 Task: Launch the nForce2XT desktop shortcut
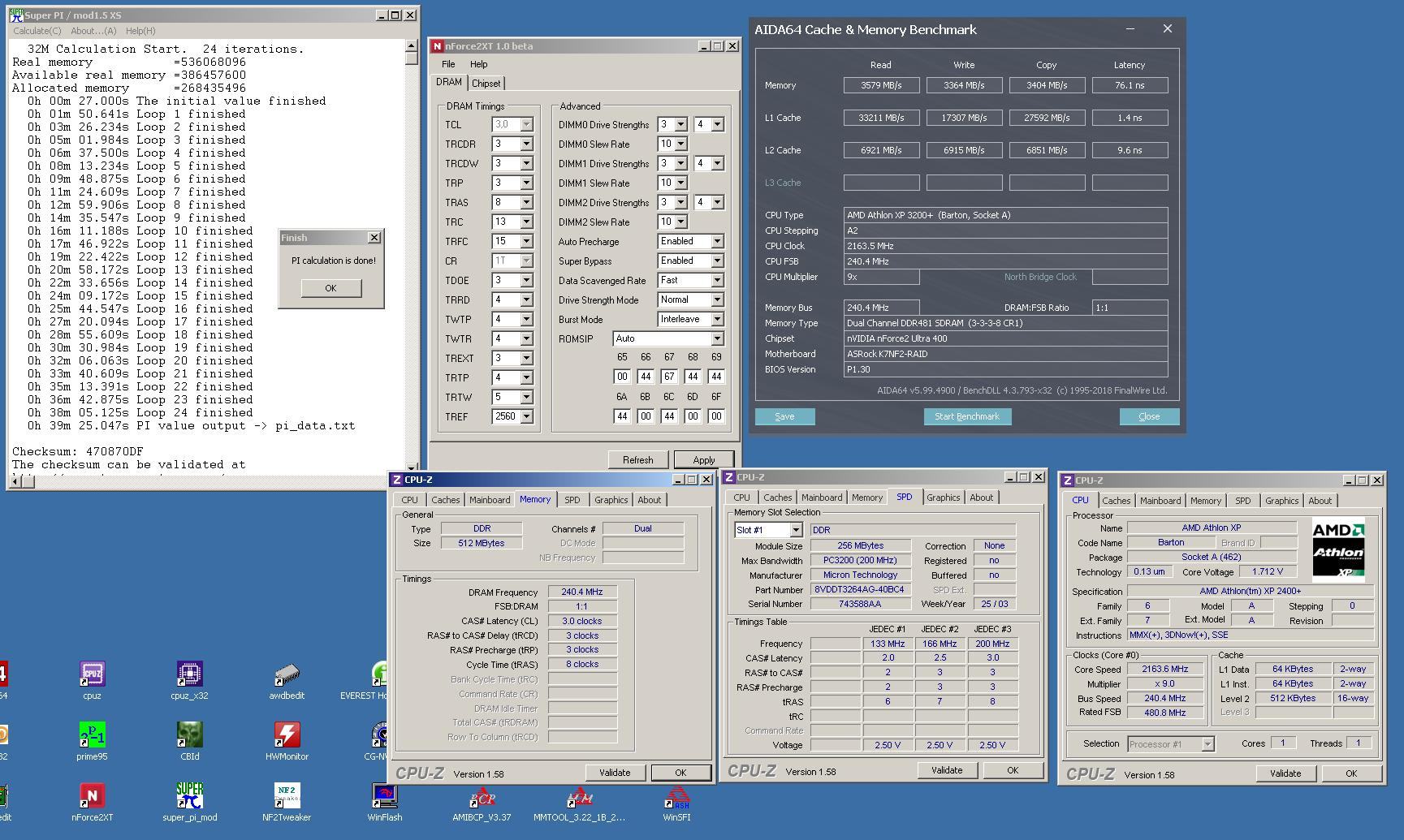[92, 796]
